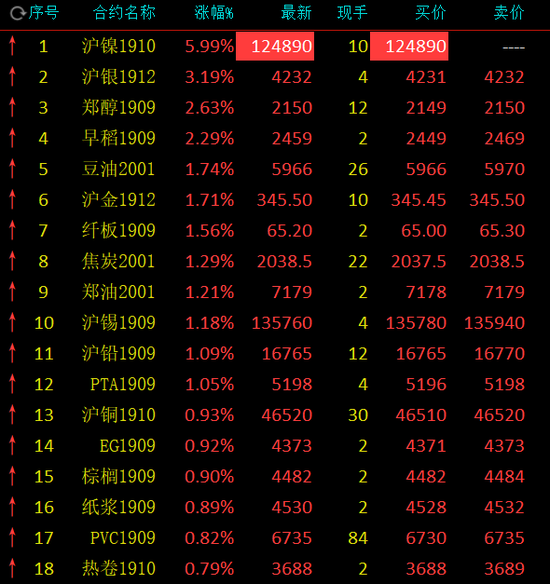Select the 沪银1912 contract
This screenshot has height=584, width=550.
118,77
